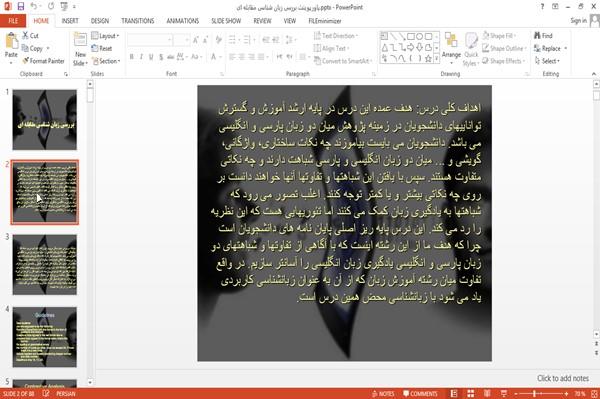Select slide 4 Guidelines thumbnail
This screenshot has width=600, height=399.
pyautogui.click(x=45, y=337)
